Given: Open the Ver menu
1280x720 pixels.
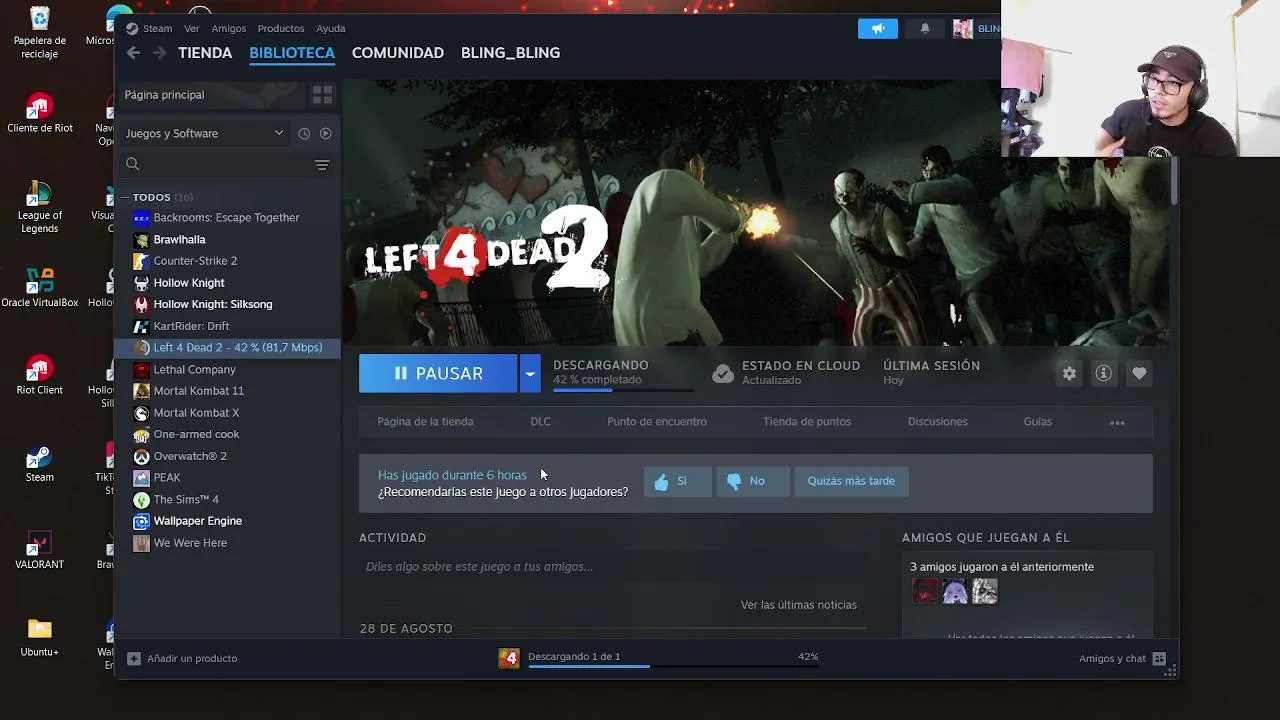Looking at the screenshot, I should point(192,28).
